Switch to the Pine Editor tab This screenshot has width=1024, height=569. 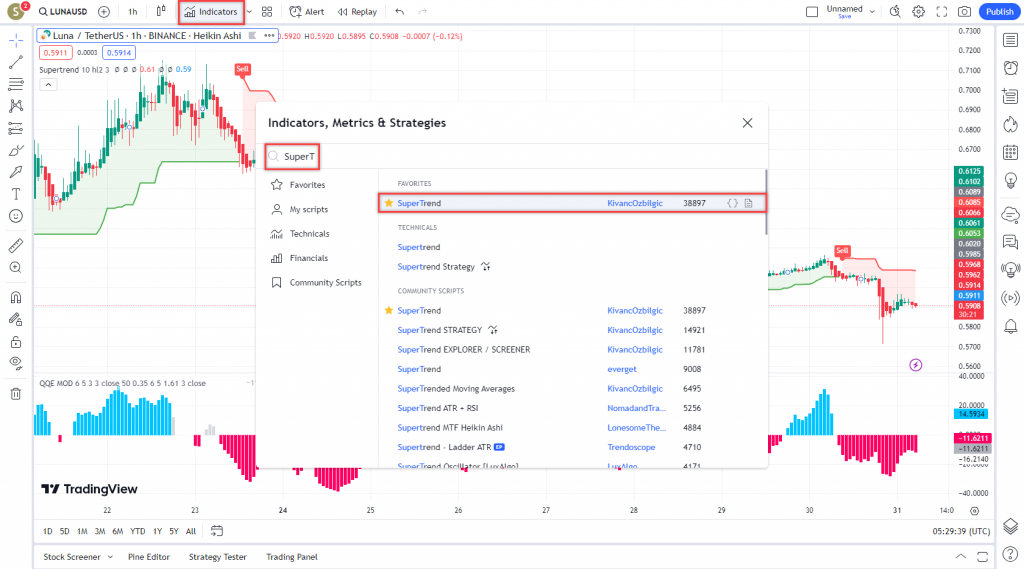pos(149,557)
